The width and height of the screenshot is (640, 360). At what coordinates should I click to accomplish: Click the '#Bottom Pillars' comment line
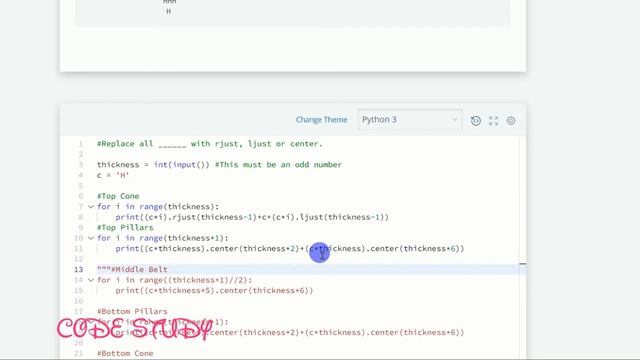(132, 311)
